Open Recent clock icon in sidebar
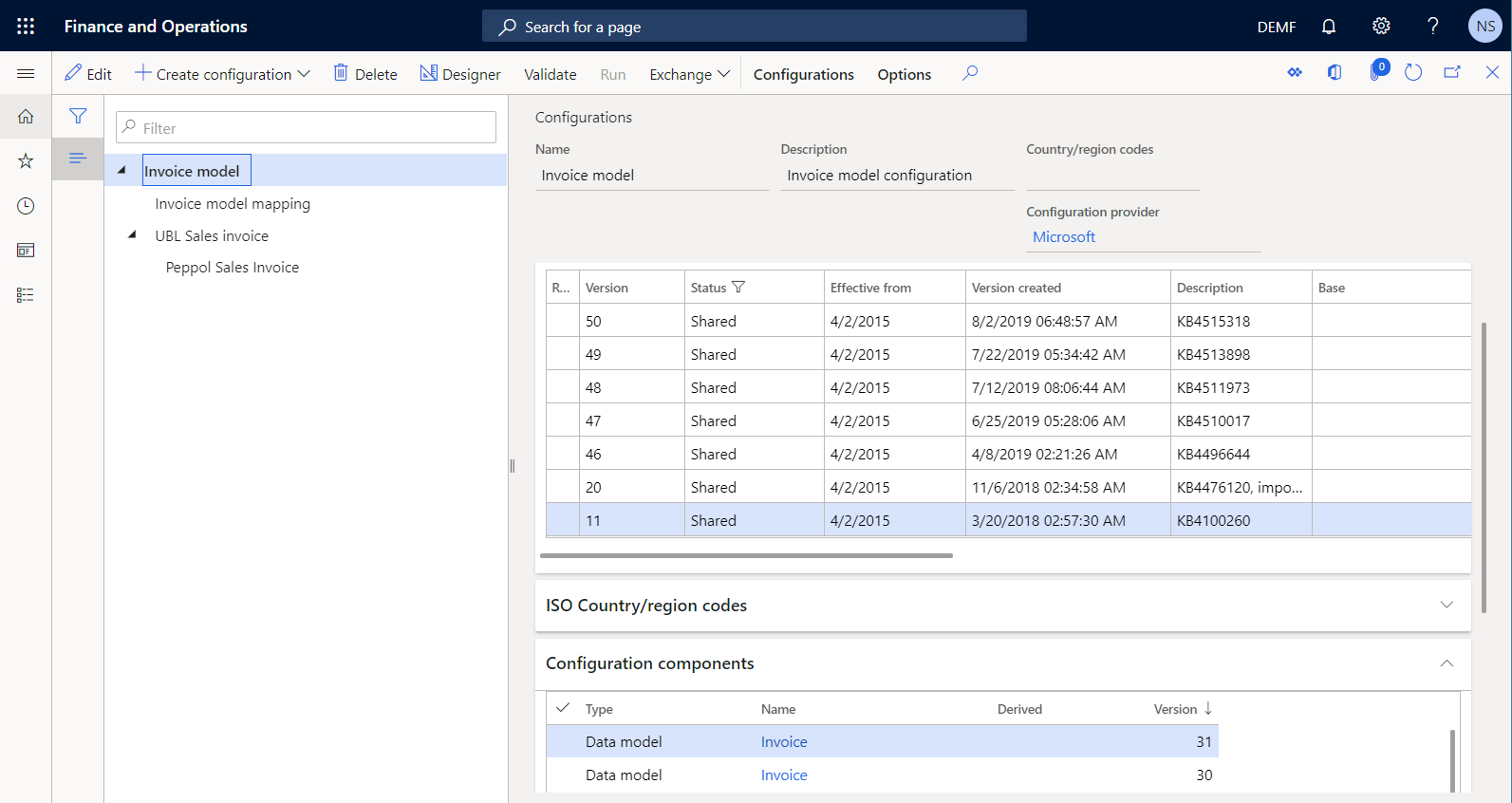The width and height of the screenshot is (1512, 803). pyautogui.click(x=26, y=206)
